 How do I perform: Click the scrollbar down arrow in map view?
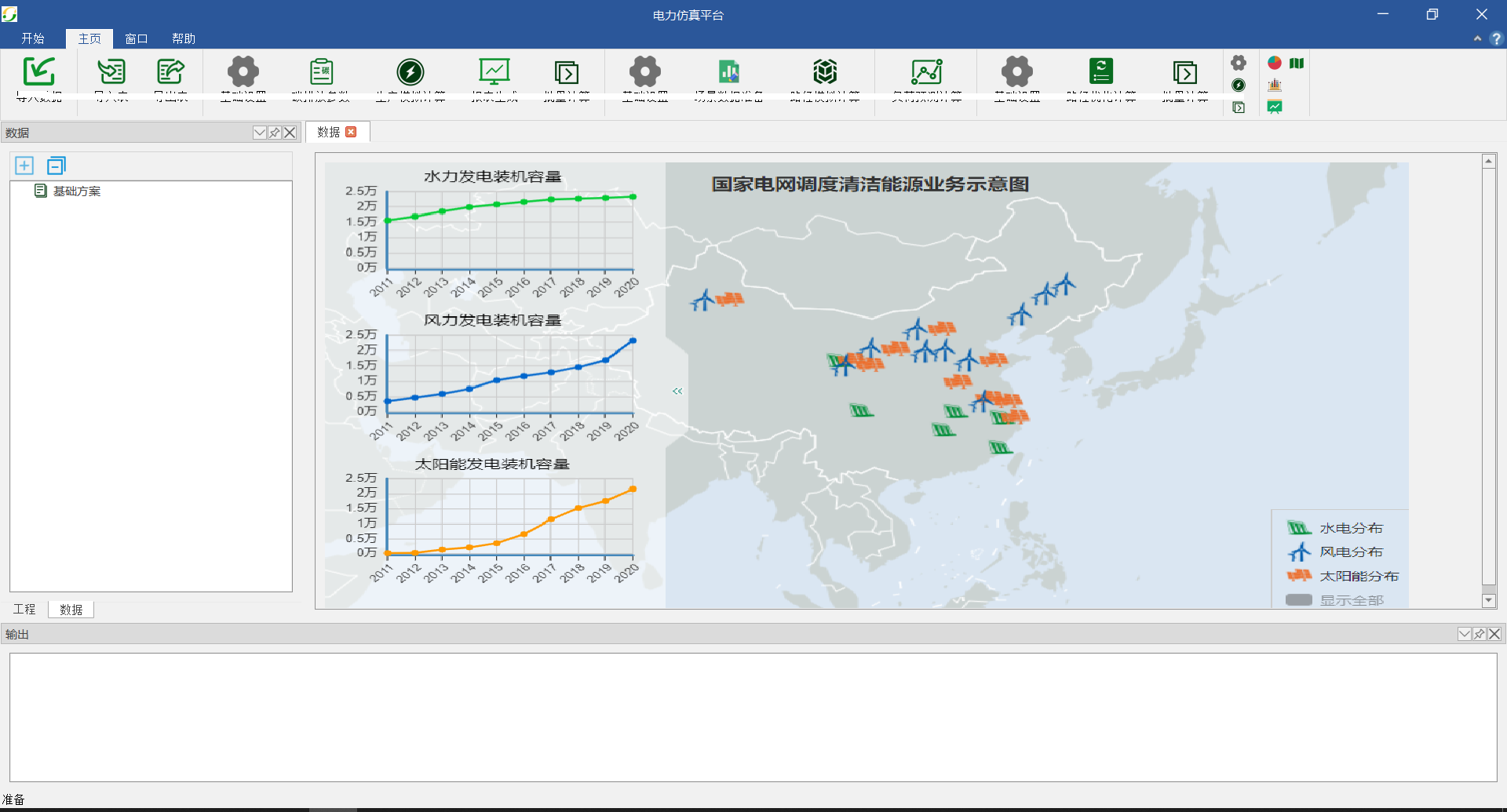pos(1488,601)
